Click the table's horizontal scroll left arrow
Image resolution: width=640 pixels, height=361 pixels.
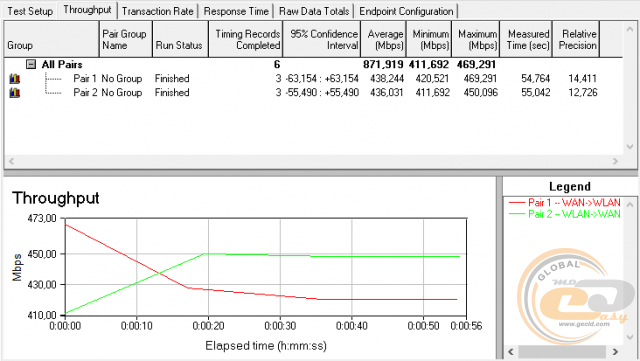11,161
